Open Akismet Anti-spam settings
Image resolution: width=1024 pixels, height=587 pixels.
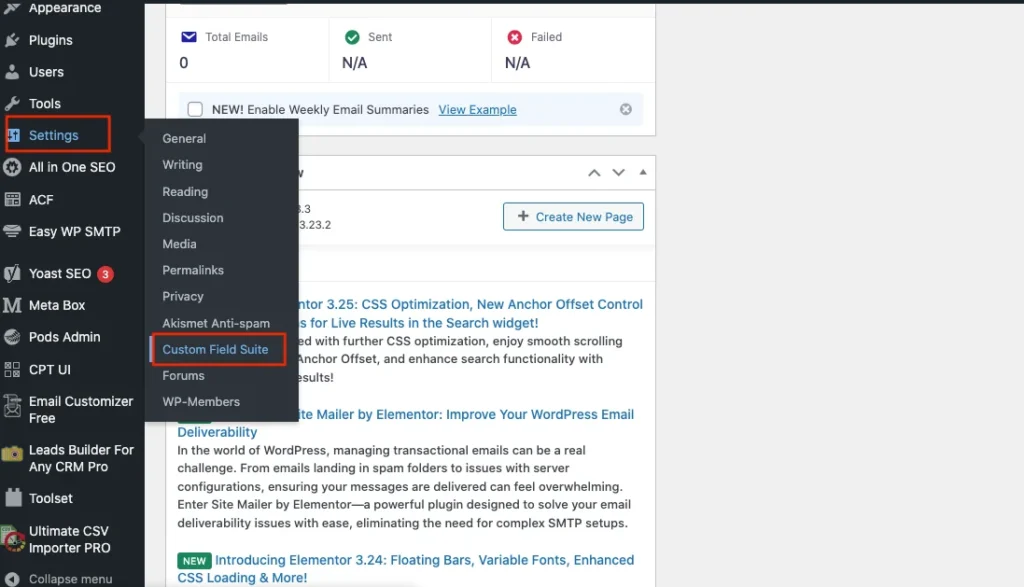[x=216, y=323]
